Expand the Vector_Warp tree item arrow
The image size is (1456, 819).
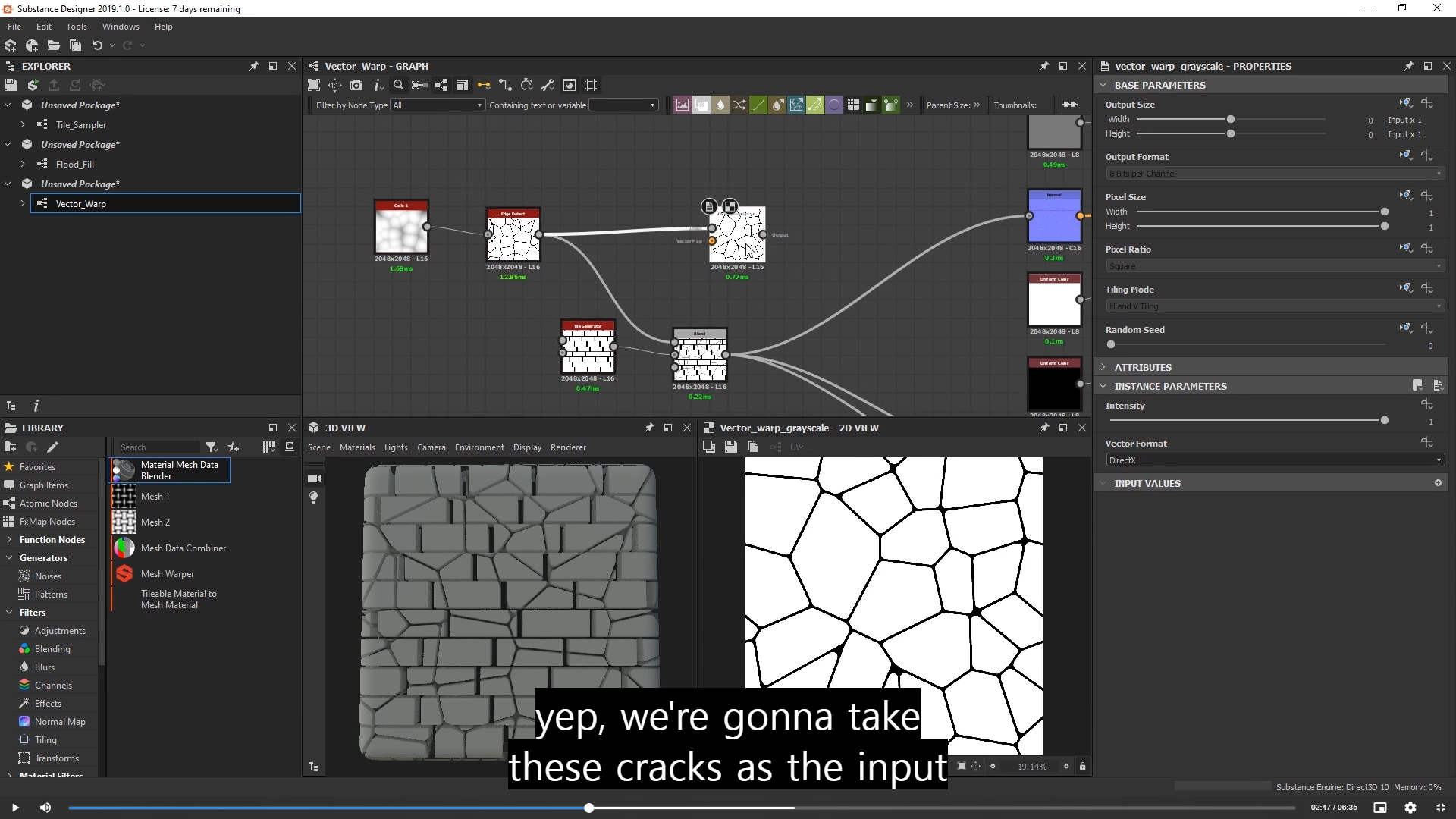pos(23,203)
